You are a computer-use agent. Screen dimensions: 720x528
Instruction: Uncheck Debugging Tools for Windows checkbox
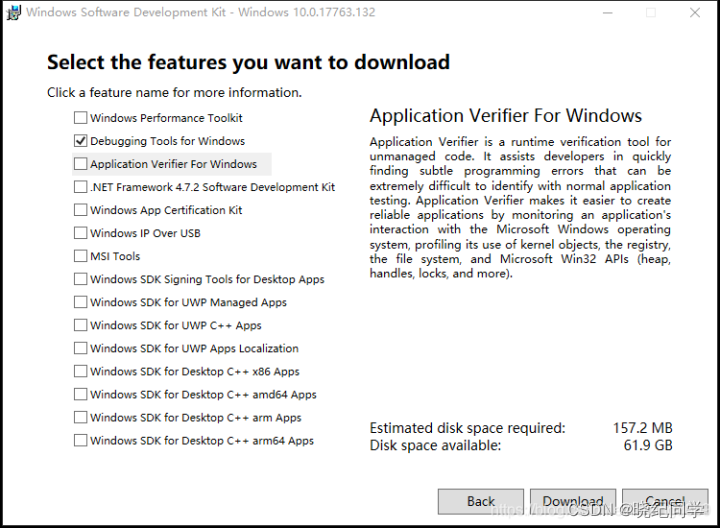click(x=80, y=140)
